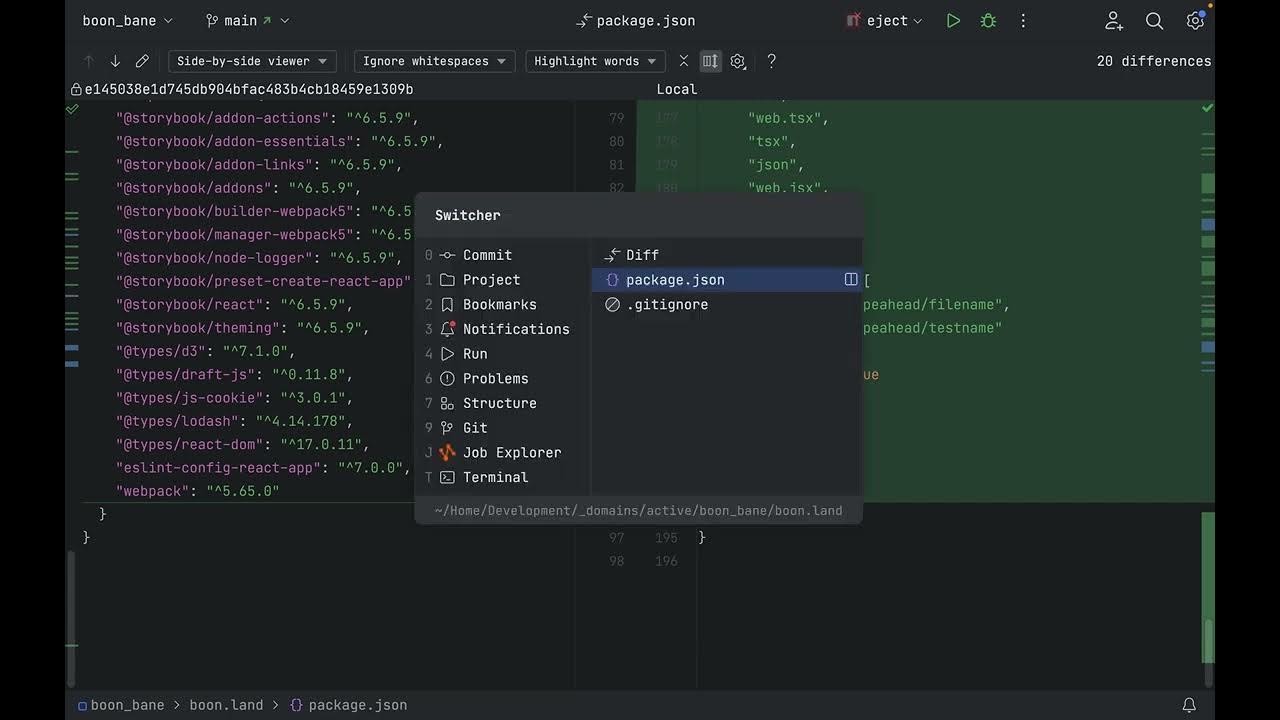Open diff viewer settings gear

coord(738,61)
